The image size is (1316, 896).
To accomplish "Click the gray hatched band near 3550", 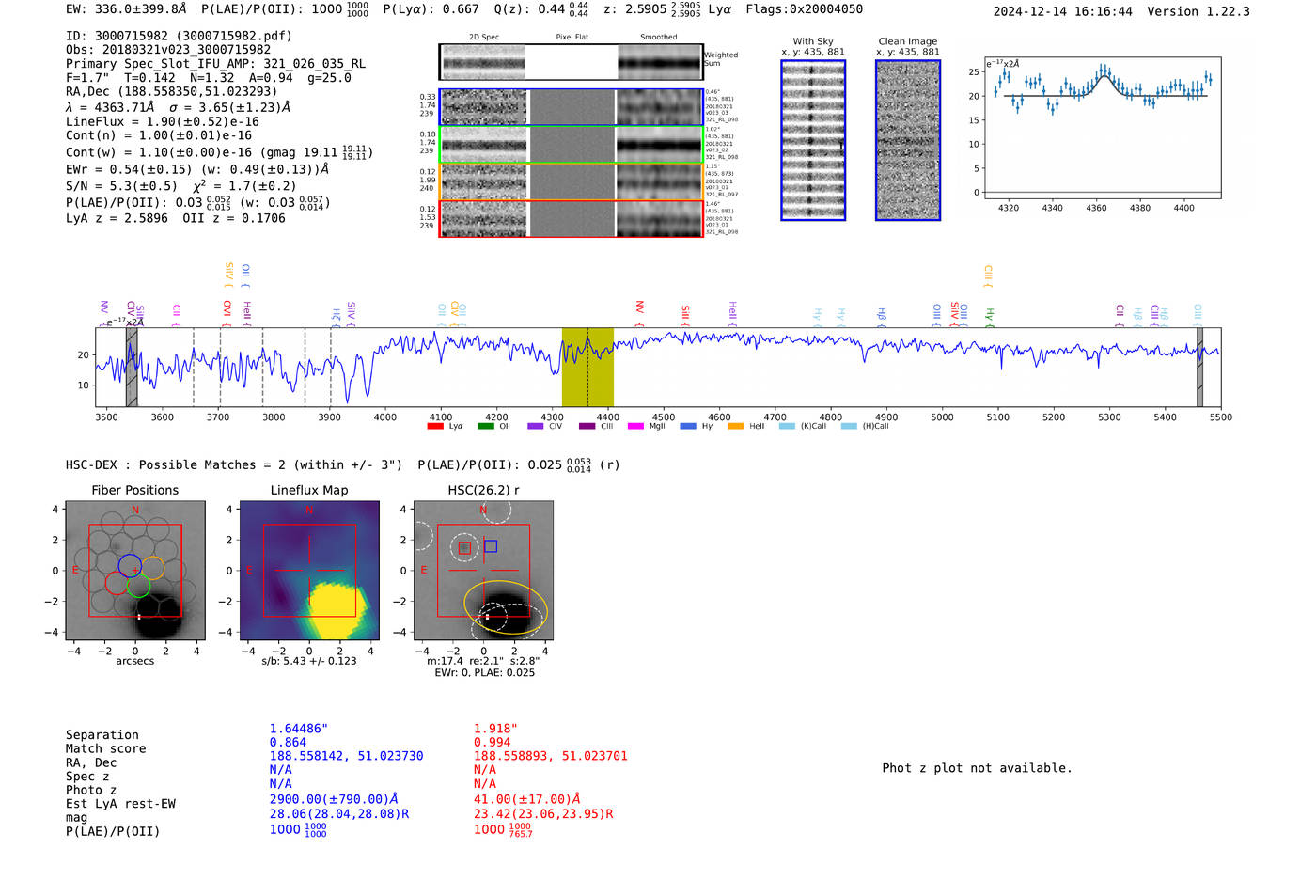I will click(132, 367).
